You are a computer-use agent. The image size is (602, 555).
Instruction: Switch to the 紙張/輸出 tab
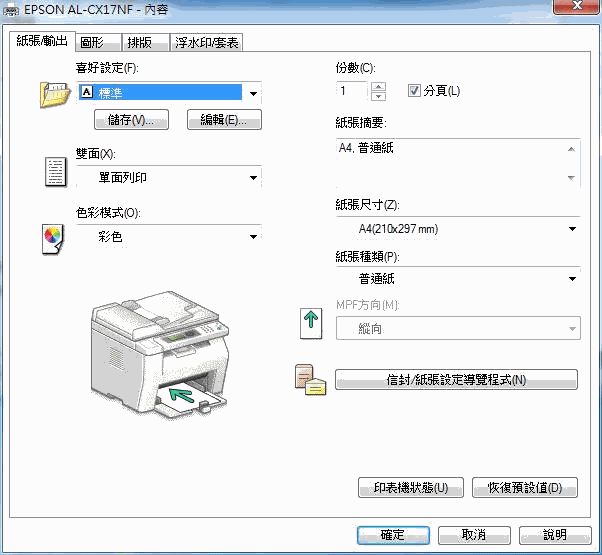[42, 41]
